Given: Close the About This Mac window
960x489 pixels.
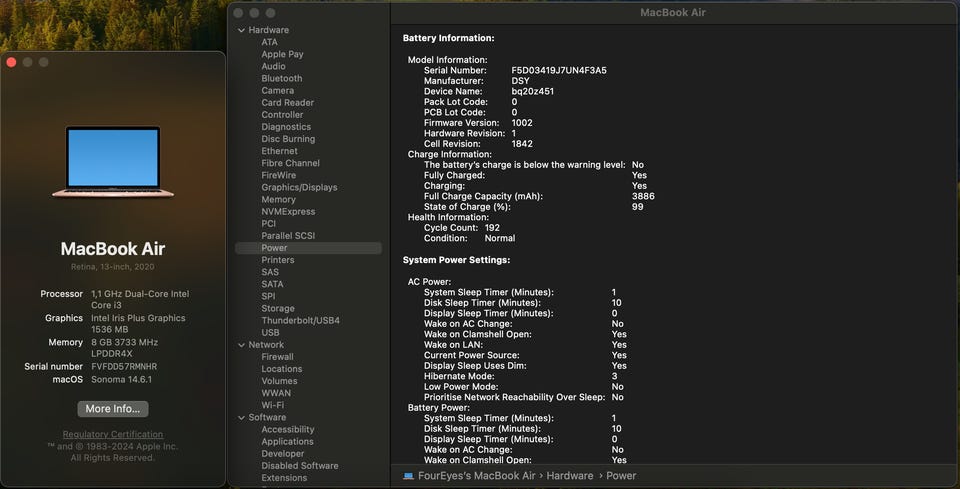Looking at the screenshot, I should 12,62.
